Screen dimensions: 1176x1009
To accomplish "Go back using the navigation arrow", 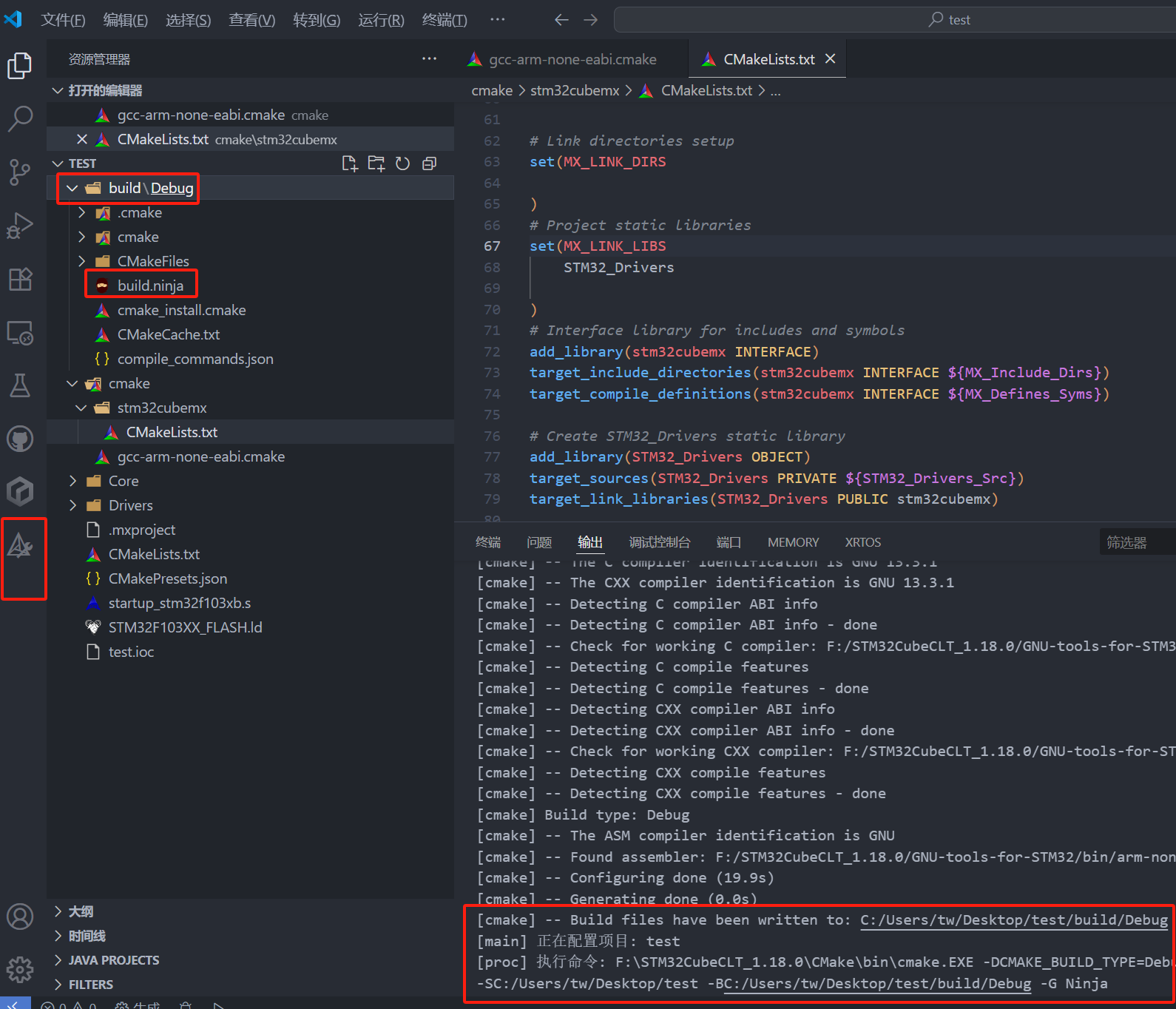I will [x=561, y=20].
